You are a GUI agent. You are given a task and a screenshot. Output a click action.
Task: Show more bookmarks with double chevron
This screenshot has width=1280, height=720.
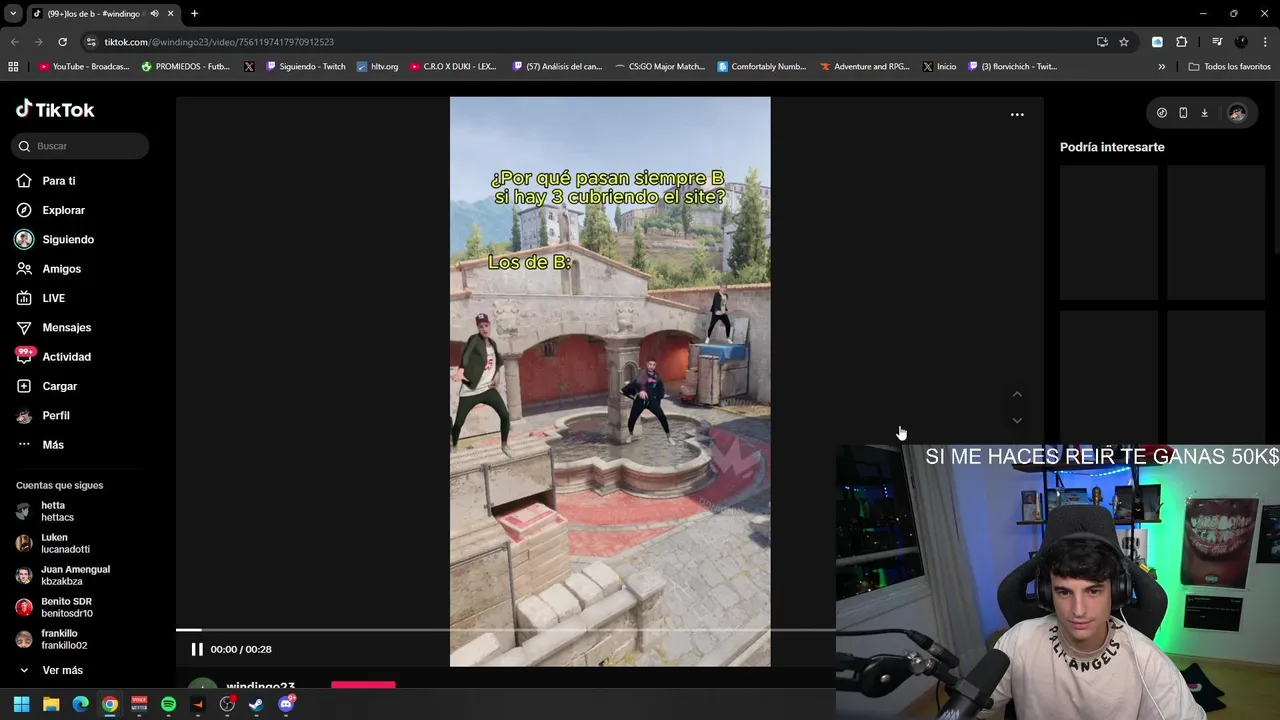coord(1162,67)
